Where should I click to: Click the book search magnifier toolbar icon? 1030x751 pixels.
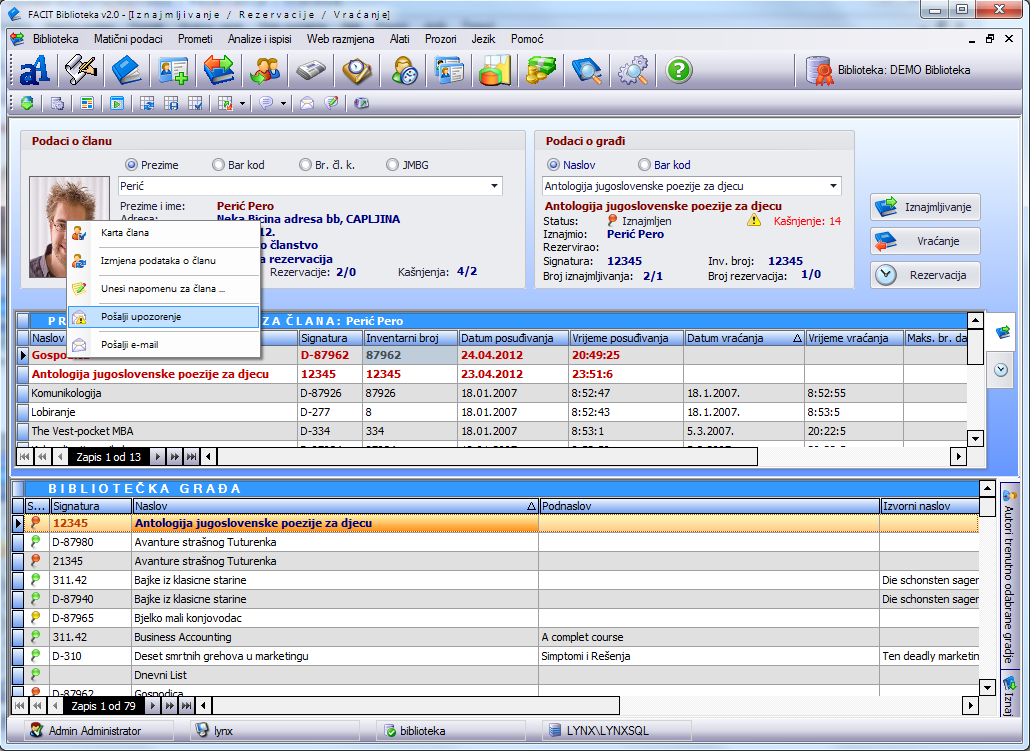click(586, 70)
